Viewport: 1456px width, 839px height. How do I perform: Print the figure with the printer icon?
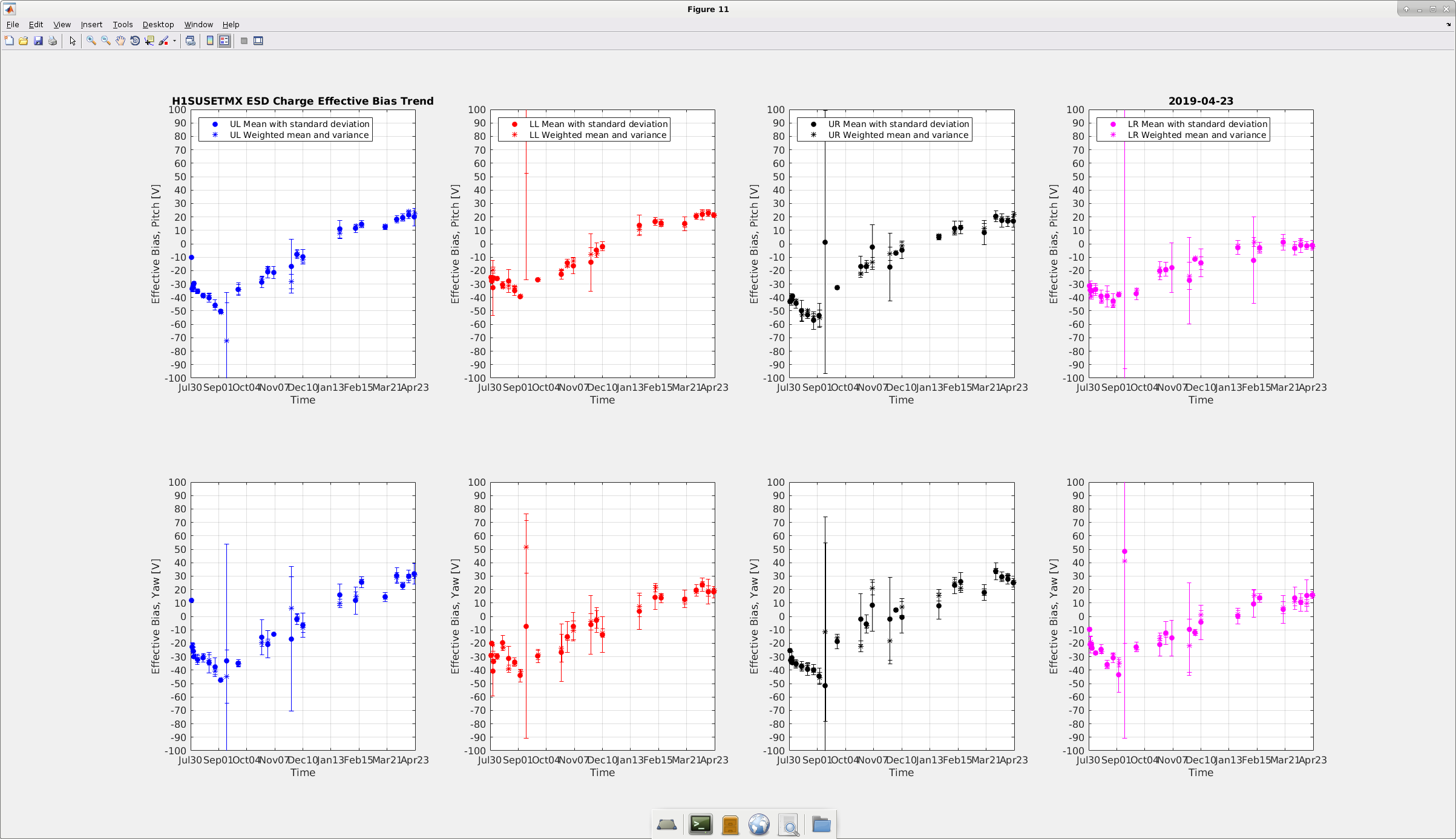pyautogui.click(x=53, y=41)
